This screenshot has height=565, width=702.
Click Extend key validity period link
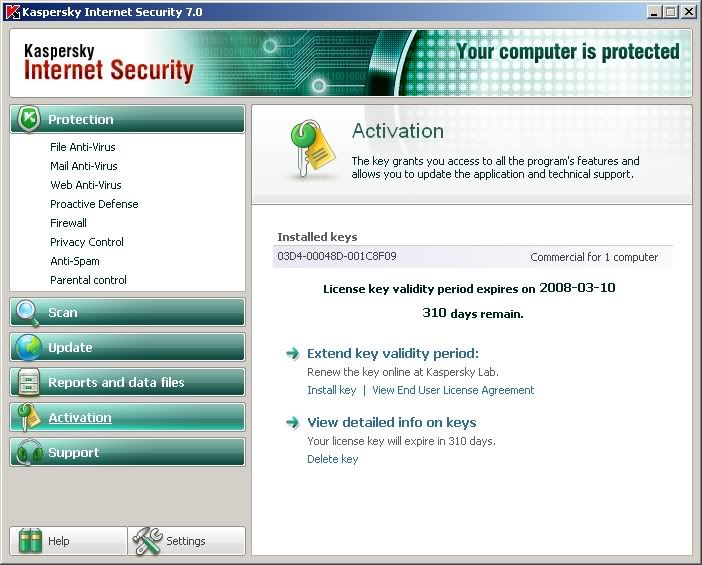pyautogui.click(x=393, y=354)
